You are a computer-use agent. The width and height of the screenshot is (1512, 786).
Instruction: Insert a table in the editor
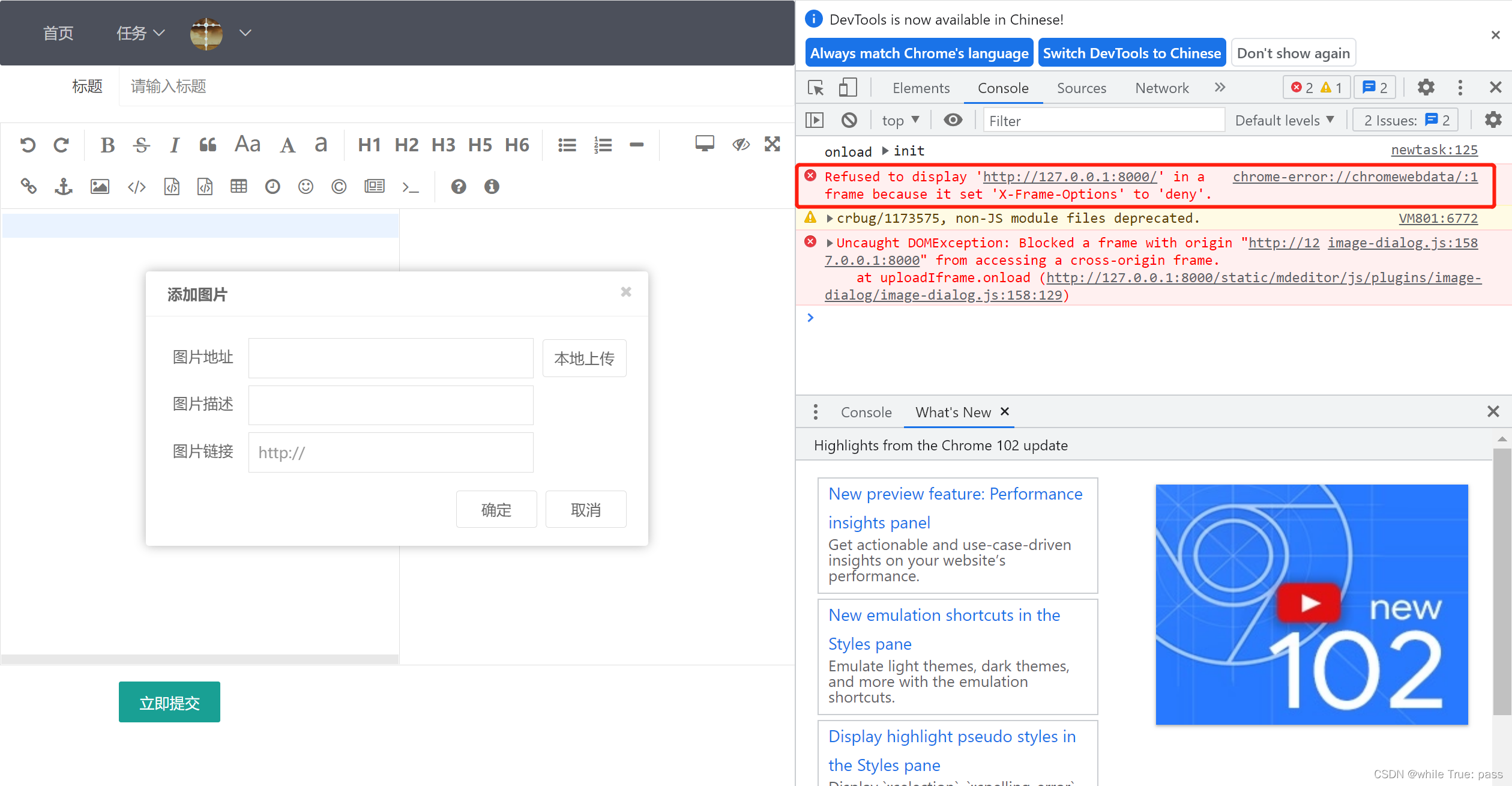pos(239,186)
